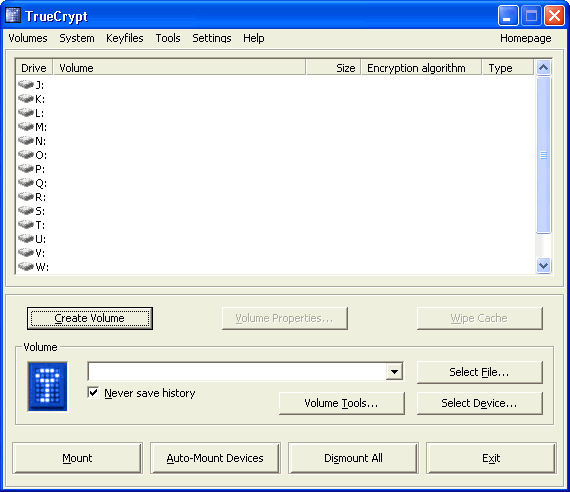This screenshot has height=492, width=570.
Task: Click the Size column header
Action: tap(334, 68)
